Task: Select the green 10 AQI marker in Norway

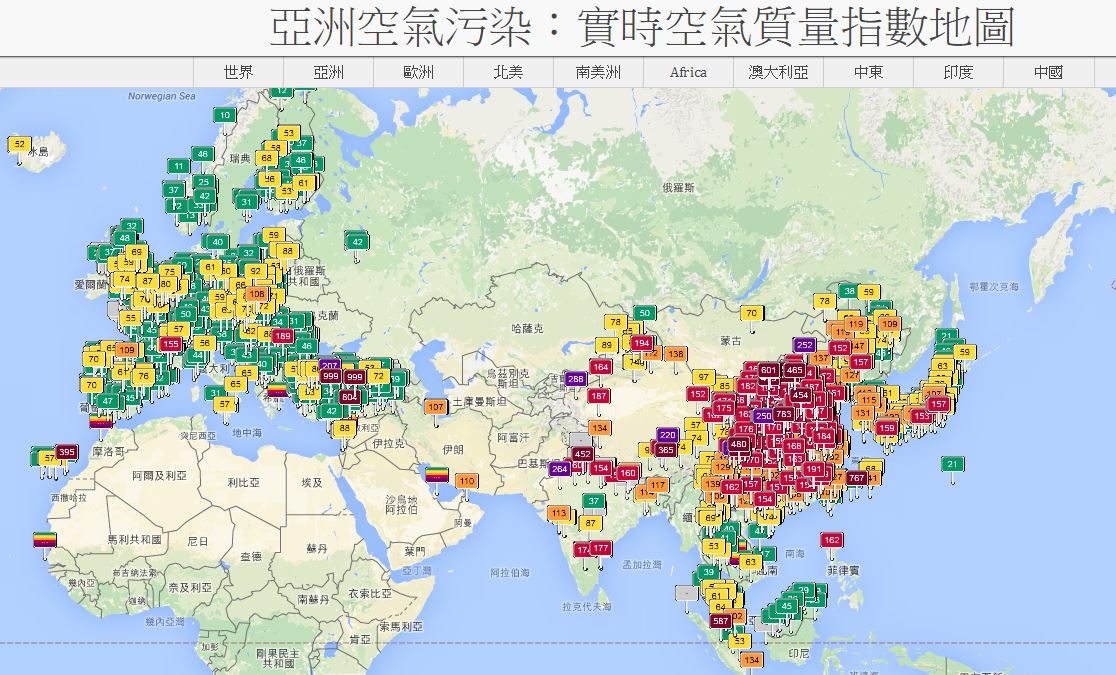Action: tap(225, 115)
